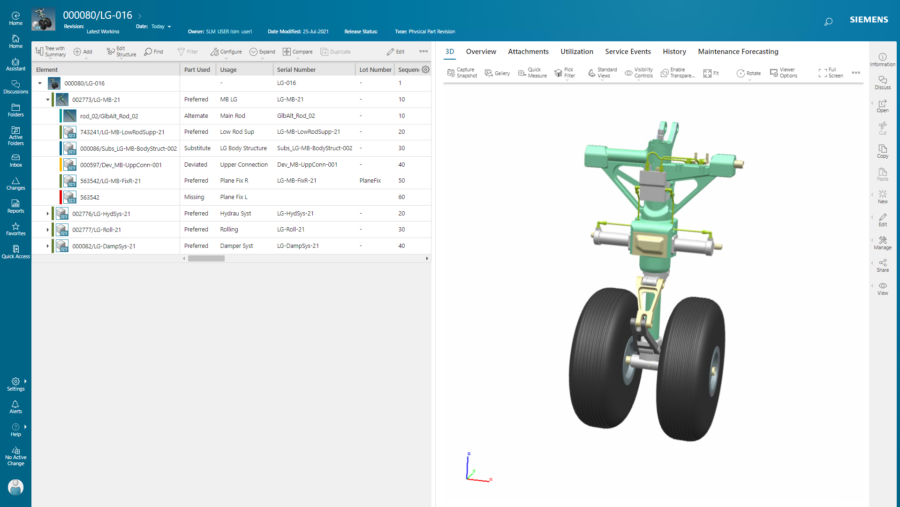Expand the 002776/LG-HydSys-21 tree node
Screen dimensions: 900x507
(x=48, y=213)
